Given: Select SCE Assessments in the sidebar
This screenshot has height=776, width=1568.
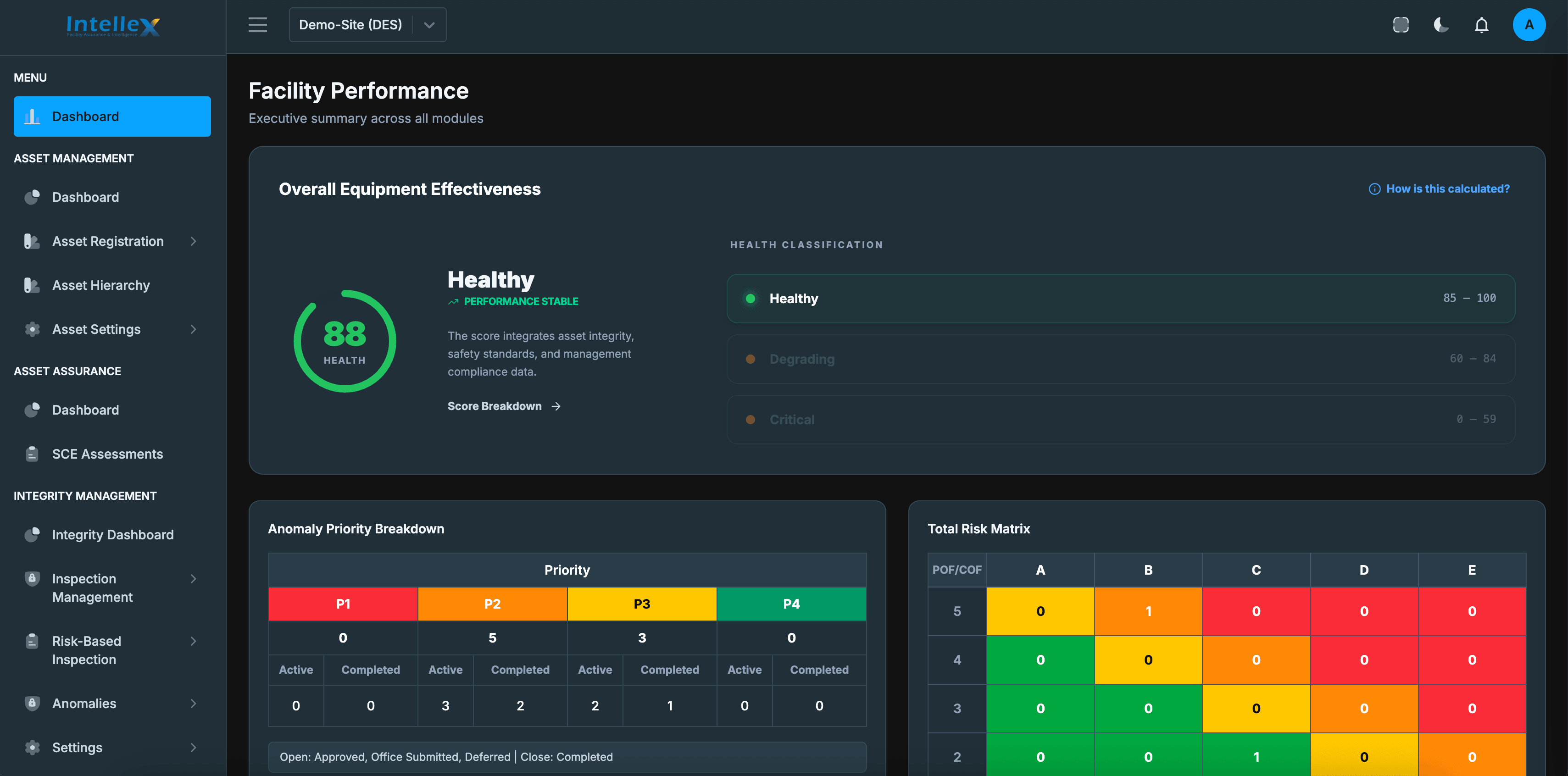Looking at the screenshot, I should click(x=107, y=454).
